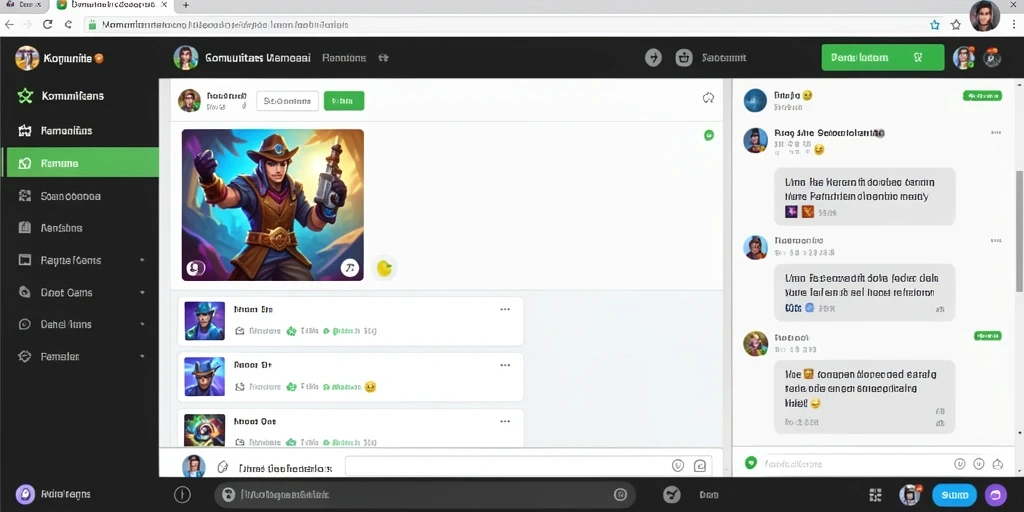Click the search field in the bottom bar
Image resolution: width=1024 pixels, height=512 pixels.
[x=424, y=494]
